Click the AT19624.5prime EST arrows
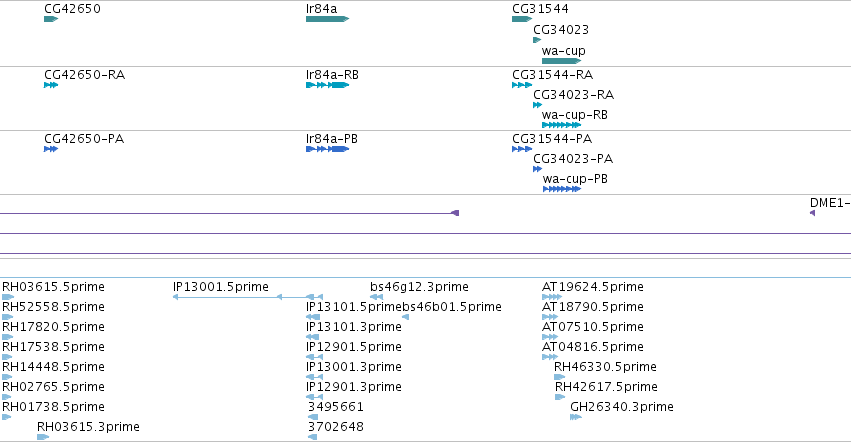Viewport: 851px width, 442px height. [552, 296]
